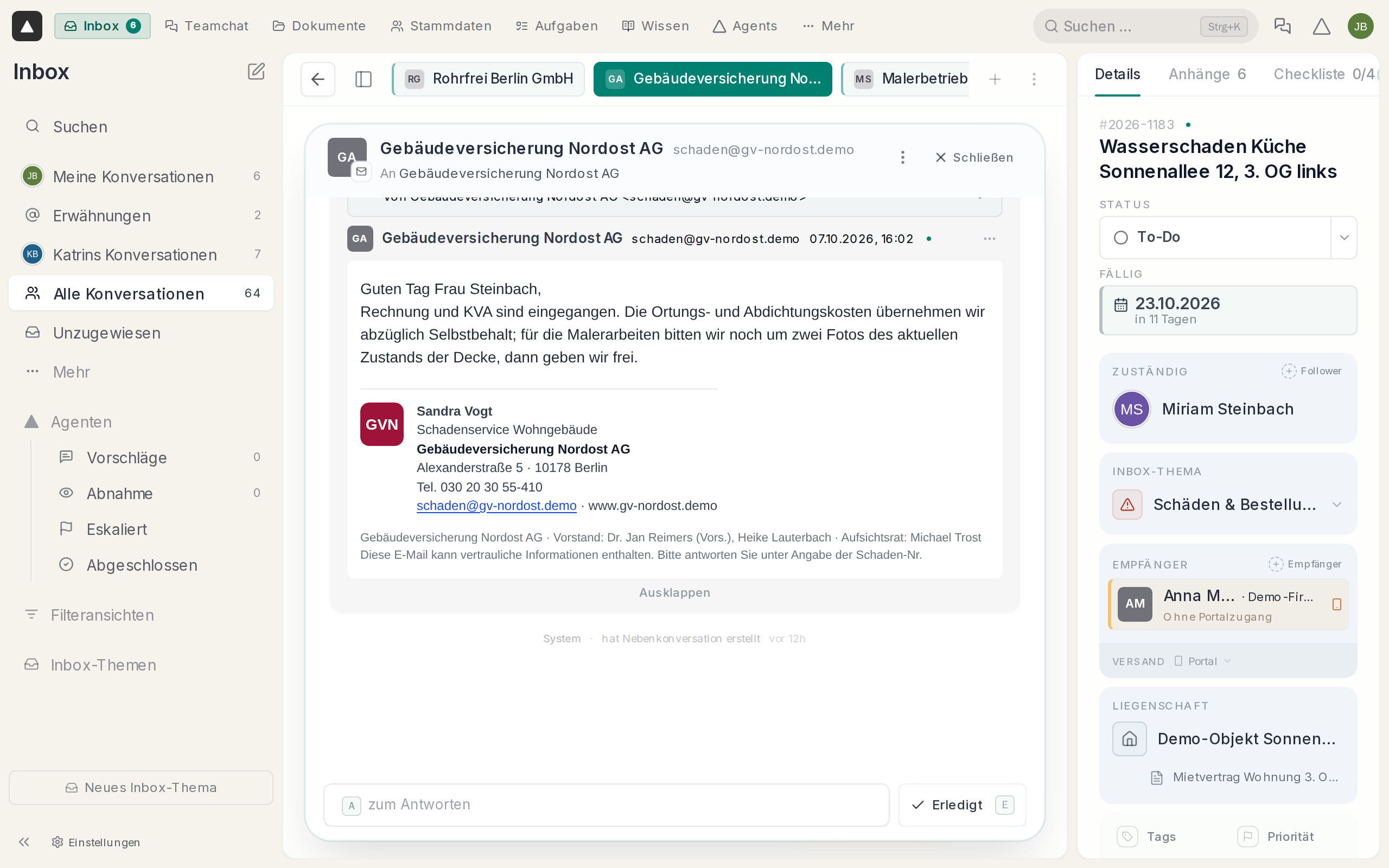This screenshot has width=1389, height=868.
Task: Open the Malerbetrieb conversation tab
Action: 905,79
